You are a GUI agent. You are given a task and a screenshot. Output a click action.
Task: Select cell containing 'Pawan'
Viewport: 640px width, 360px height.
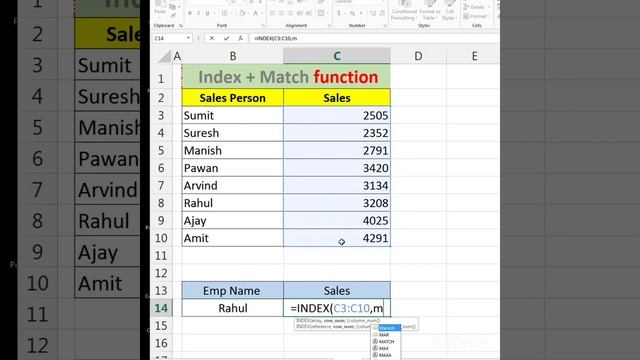(233, 168)
